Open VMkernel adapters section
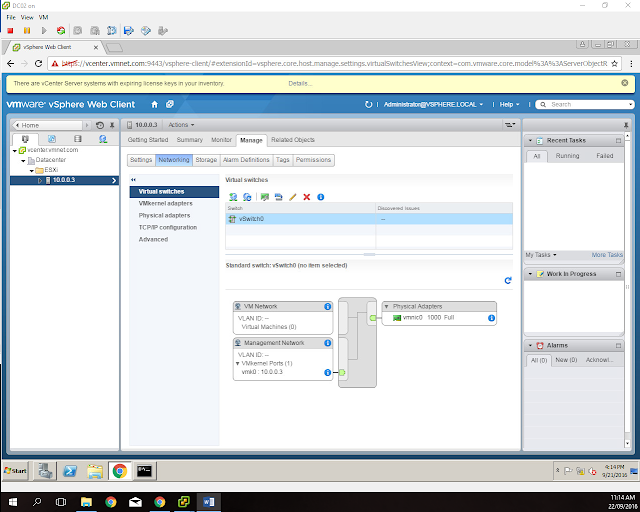640x512 pixels. coord(165,203)
